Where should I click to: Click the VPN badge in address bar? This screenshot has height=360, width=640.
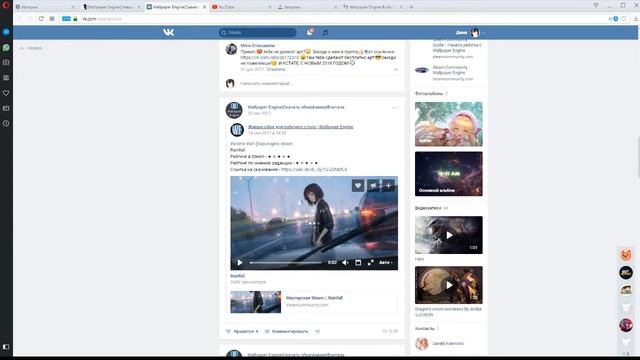(x=66, y=19)
